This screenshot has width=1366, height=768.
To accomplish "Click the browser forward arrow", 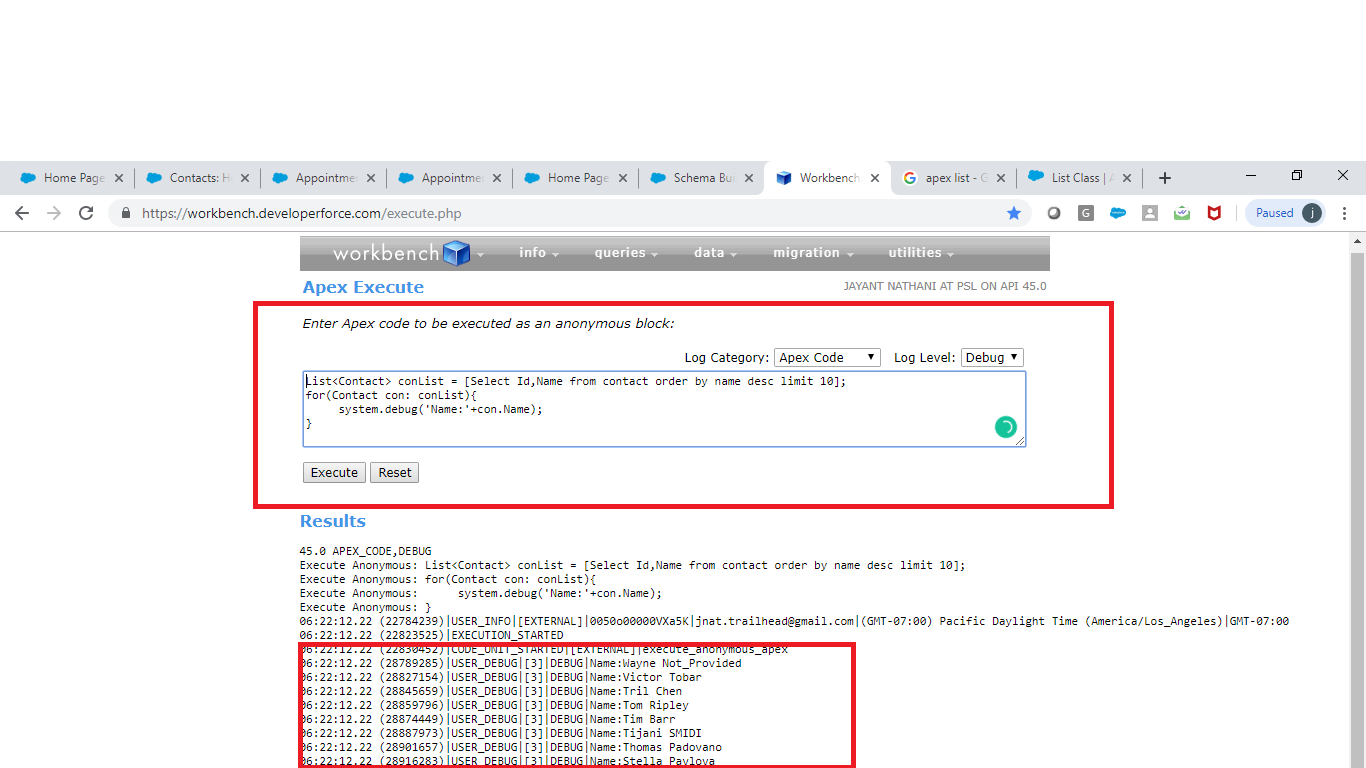I will pyautogui.click(x=54, y=213).
